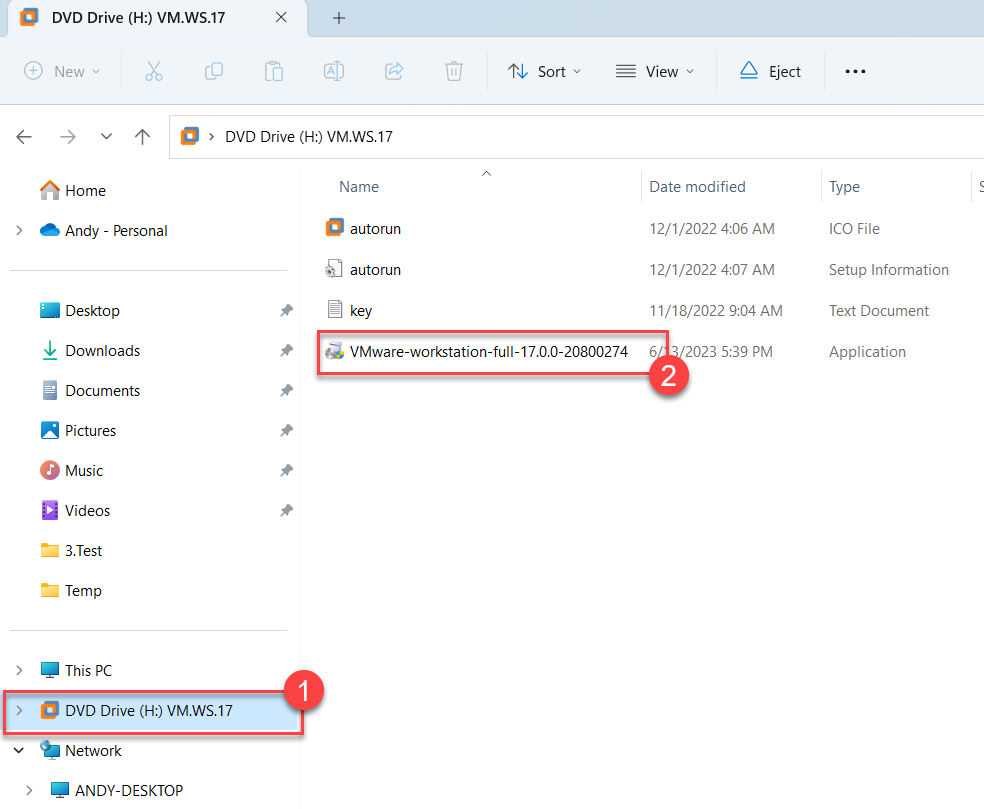The image size is (984, 809).
Task: Eject the DVD drive
Action: coord(770,72)
